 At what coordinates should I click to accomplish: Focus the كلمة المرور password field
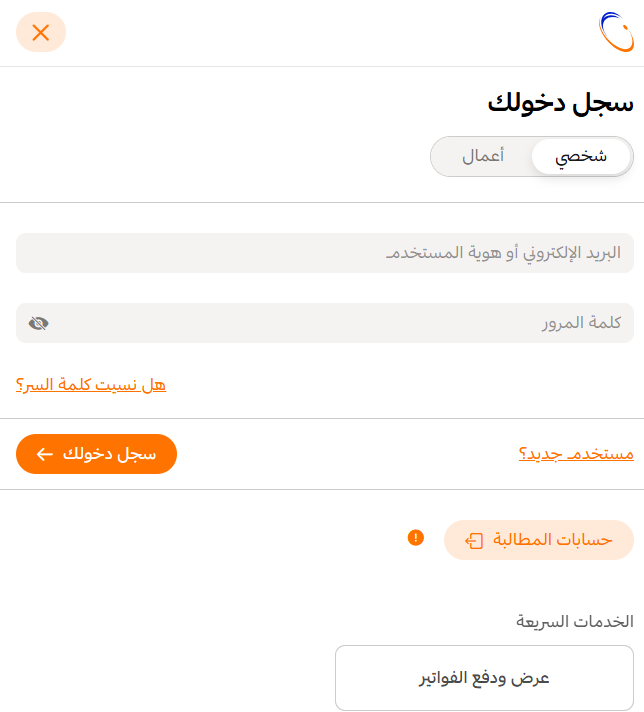pyautogui.click(x=325, y=323)
